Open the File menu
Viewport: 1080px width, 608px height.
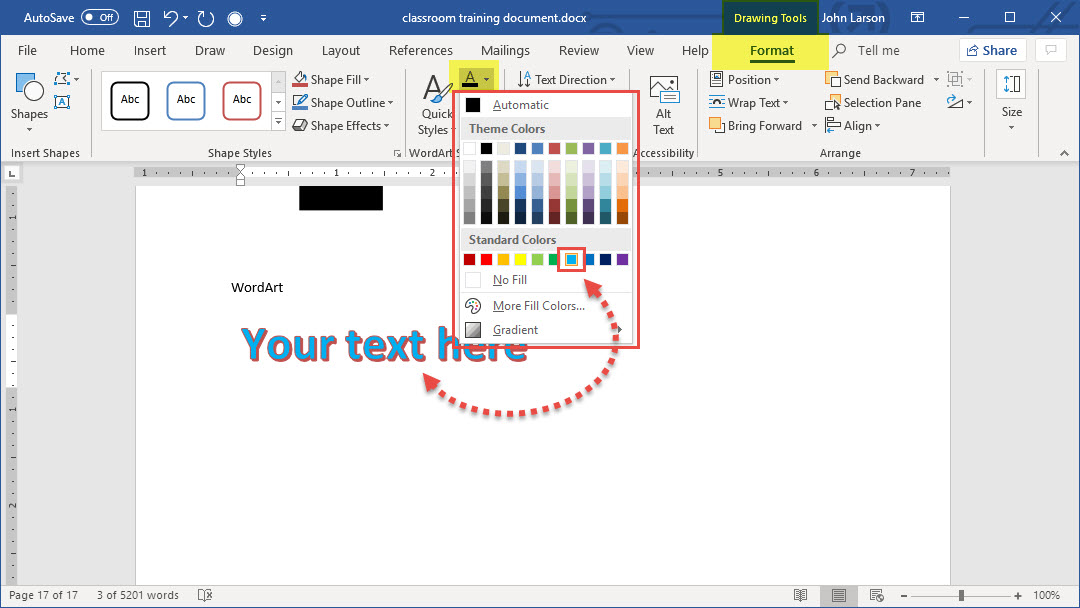[x=27, y=51]
